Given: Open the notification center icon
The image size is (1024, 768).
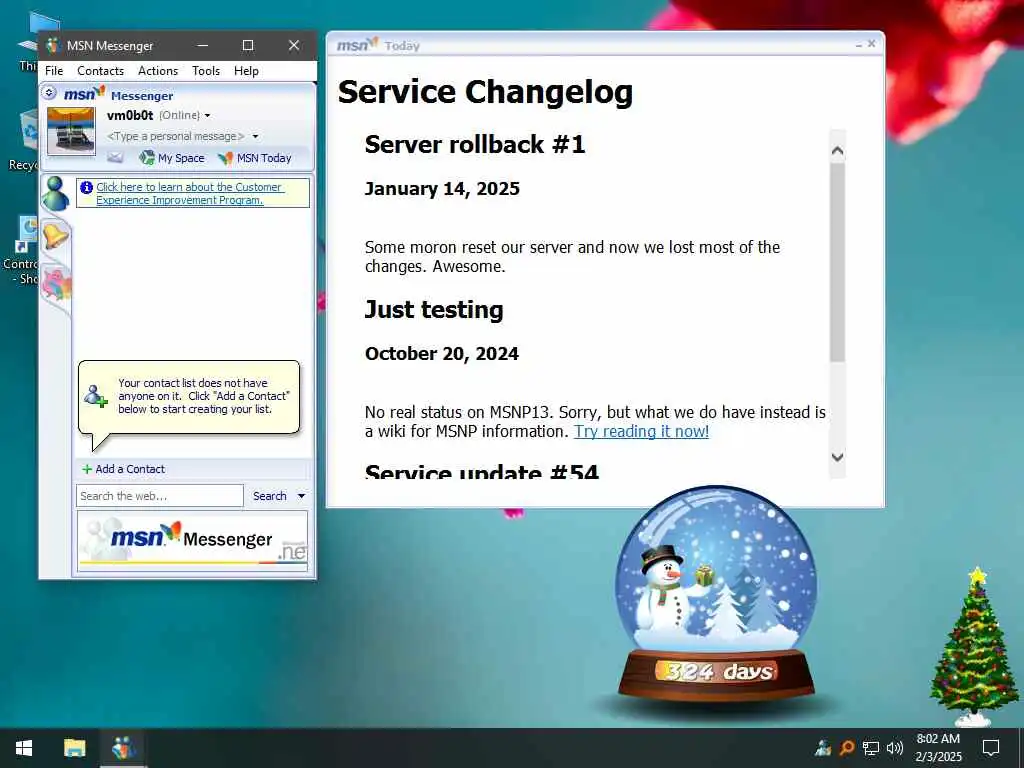Looking at the screenshot, I should tap(991, 748).
